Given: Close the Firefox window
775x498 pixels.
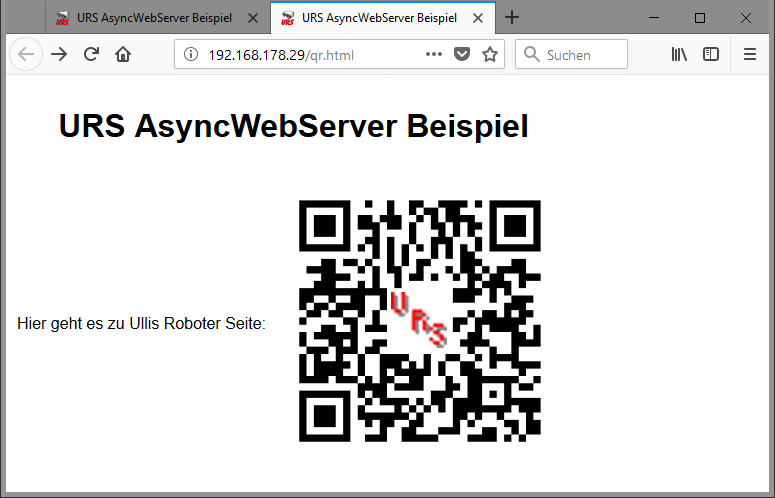Looking at the screenshot, I should point(746,18).
